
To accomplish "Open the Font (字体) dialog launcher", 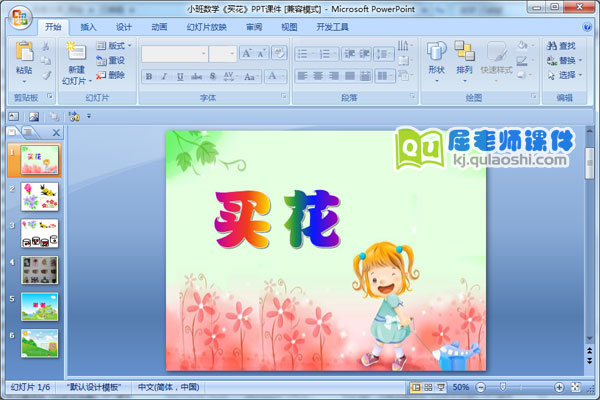I will (x=284, y=96).
